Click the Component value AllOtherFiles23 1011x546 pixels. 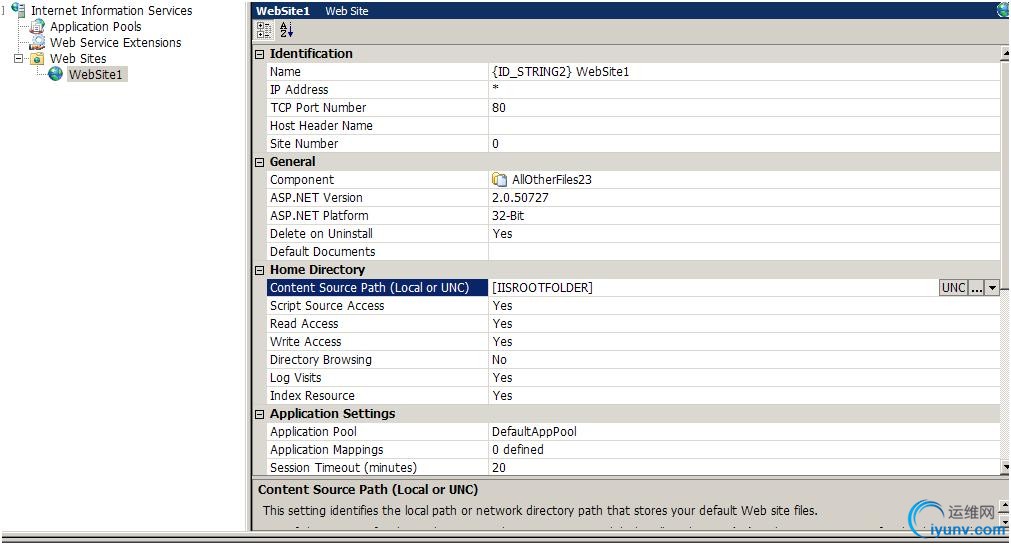pyautogui.click(x=551, y=180)
